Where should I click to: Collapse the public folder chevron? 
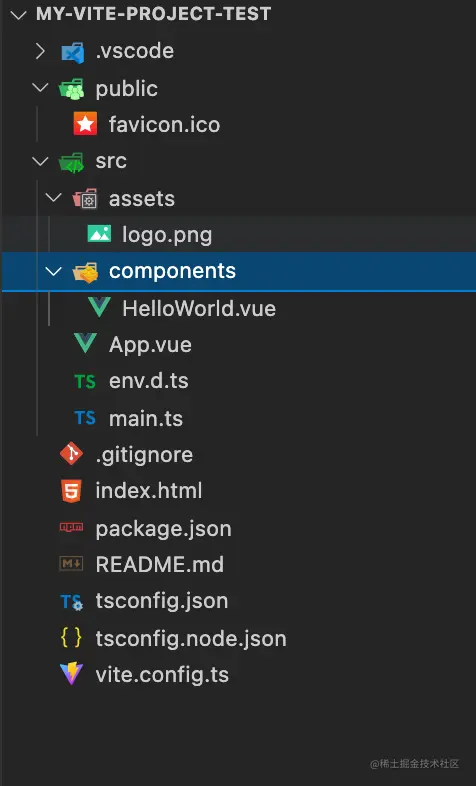point(40,88)
